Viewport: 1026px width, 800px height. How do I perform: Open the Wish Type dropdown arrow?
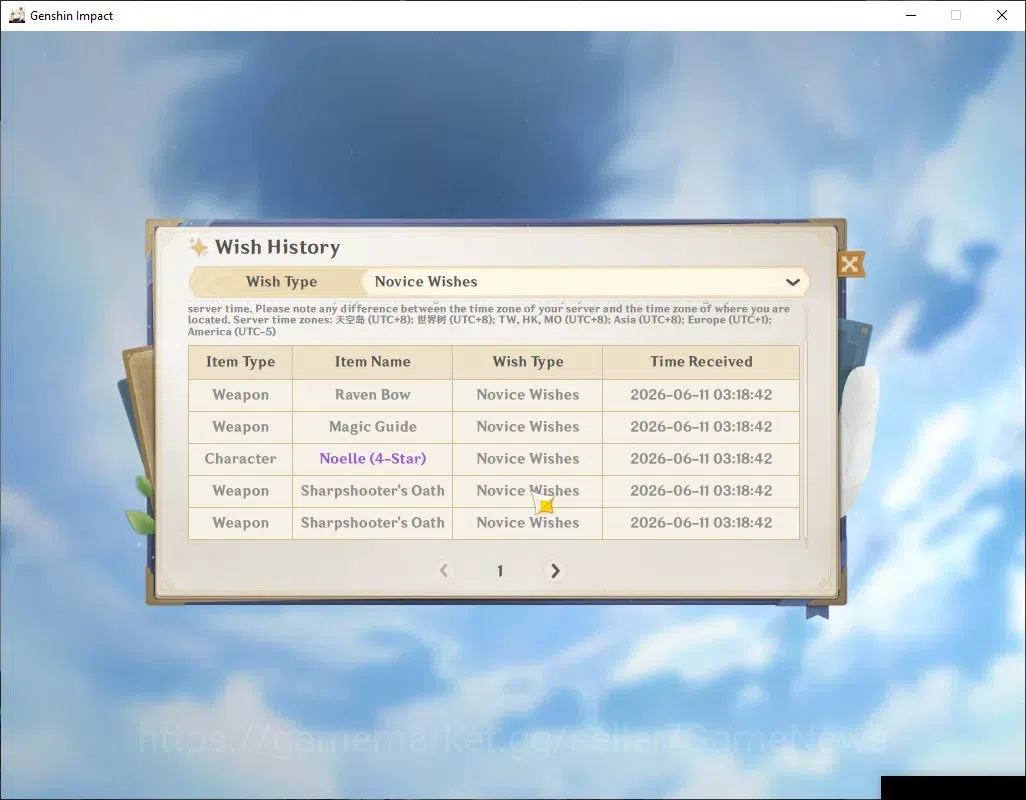coord(792,282)
